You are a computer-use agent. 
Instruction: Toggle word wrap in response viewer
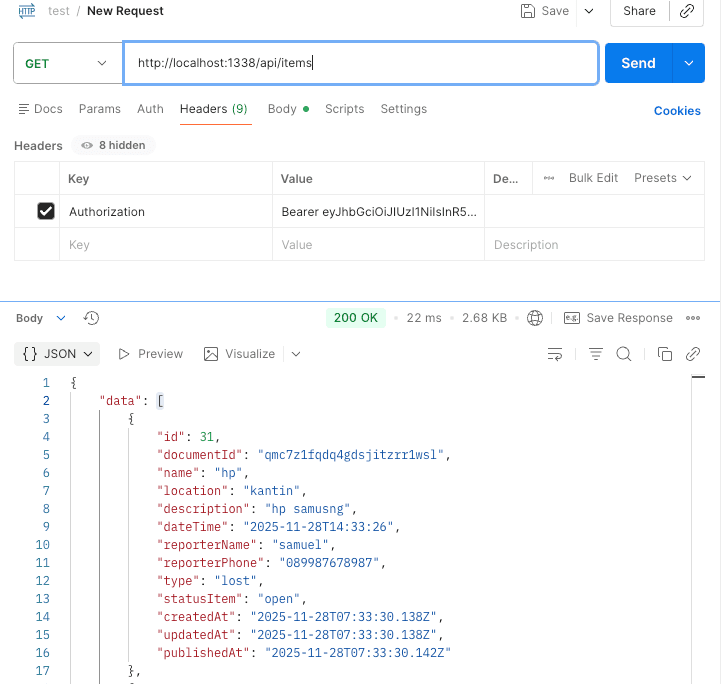[x=555, y=354]
